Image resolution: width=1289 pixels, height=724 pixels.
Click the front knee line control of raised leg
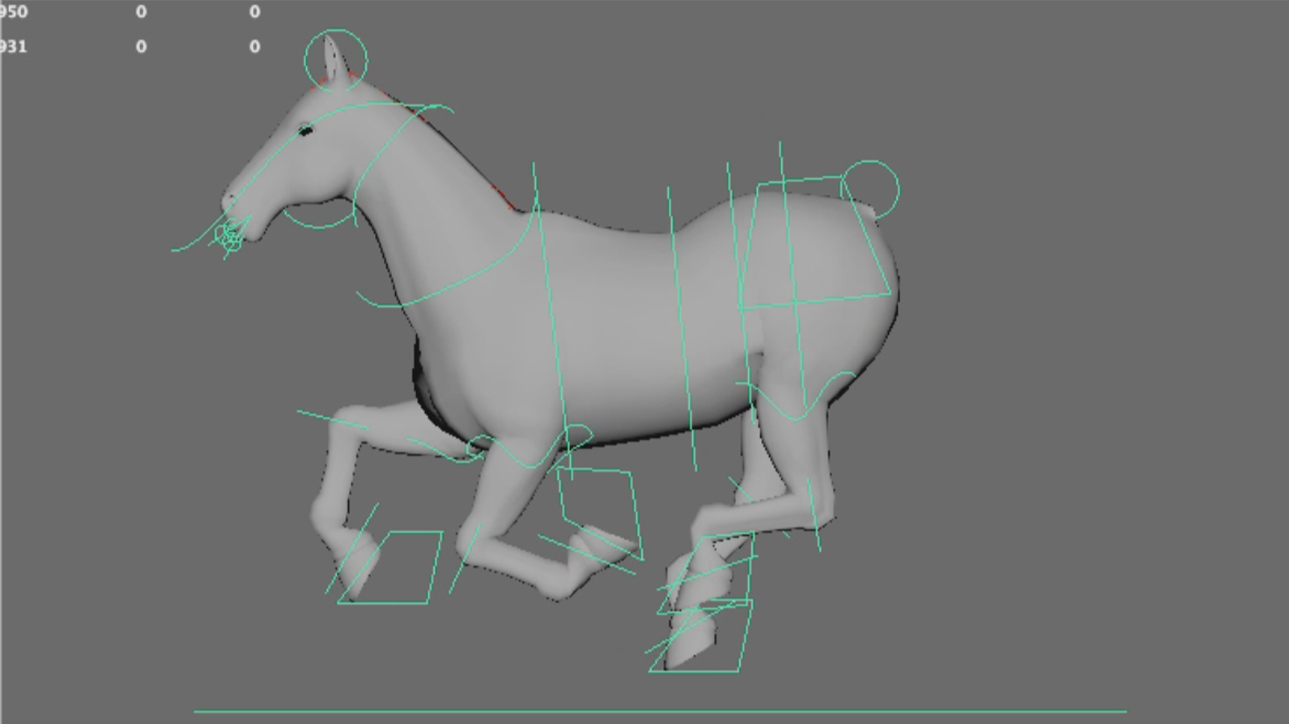click(x=330, y=419)
